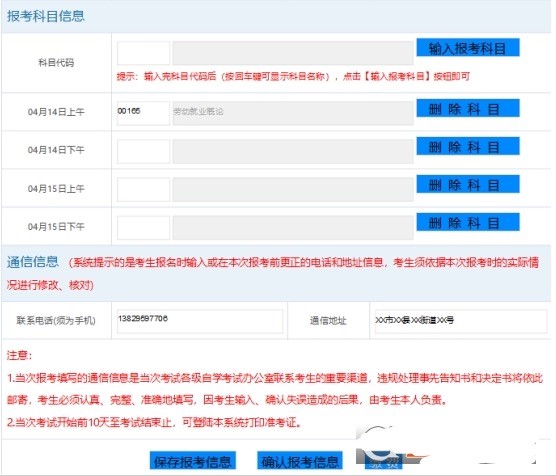
Task: Click the 保存报考信息 button
Action: coord(193,460)
